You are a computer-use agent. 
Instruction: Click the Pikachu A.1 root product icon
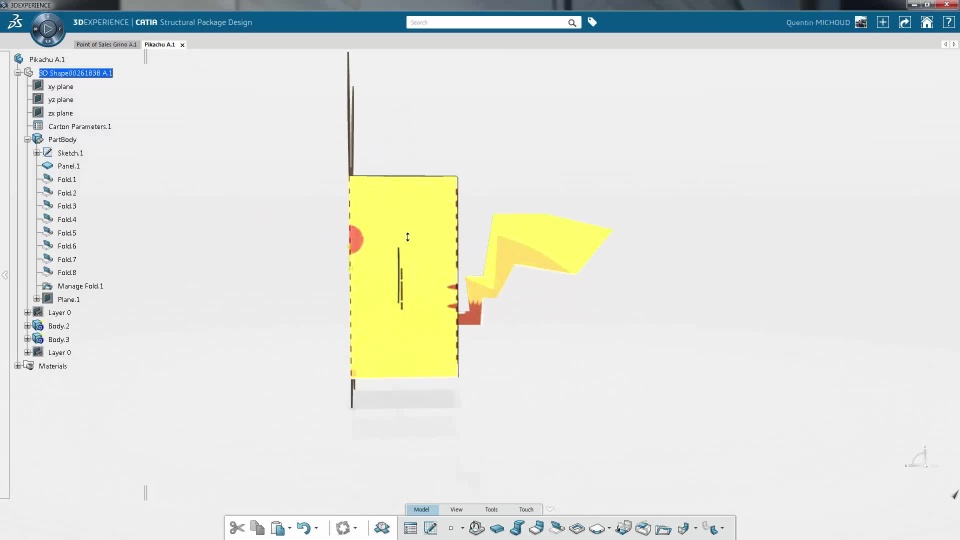tap(18, 59)
